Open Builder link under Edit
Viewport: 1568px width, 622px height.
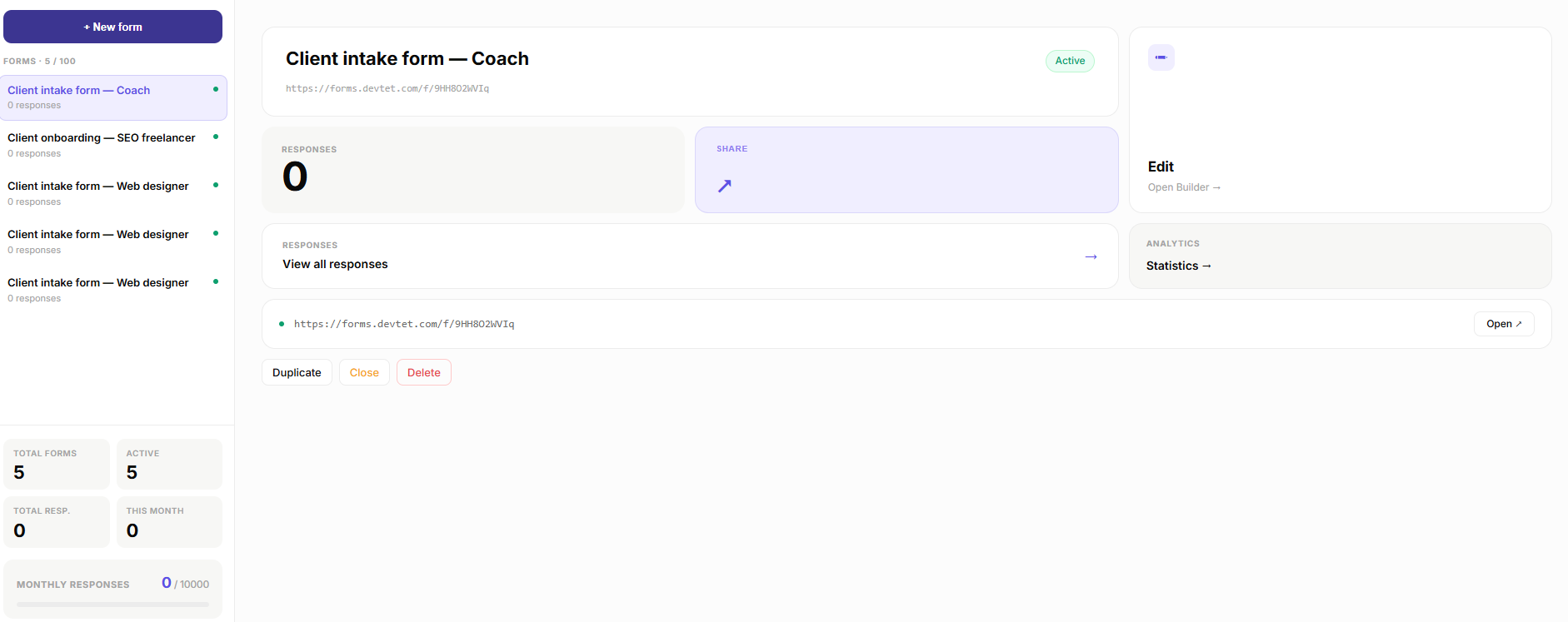1184,187
